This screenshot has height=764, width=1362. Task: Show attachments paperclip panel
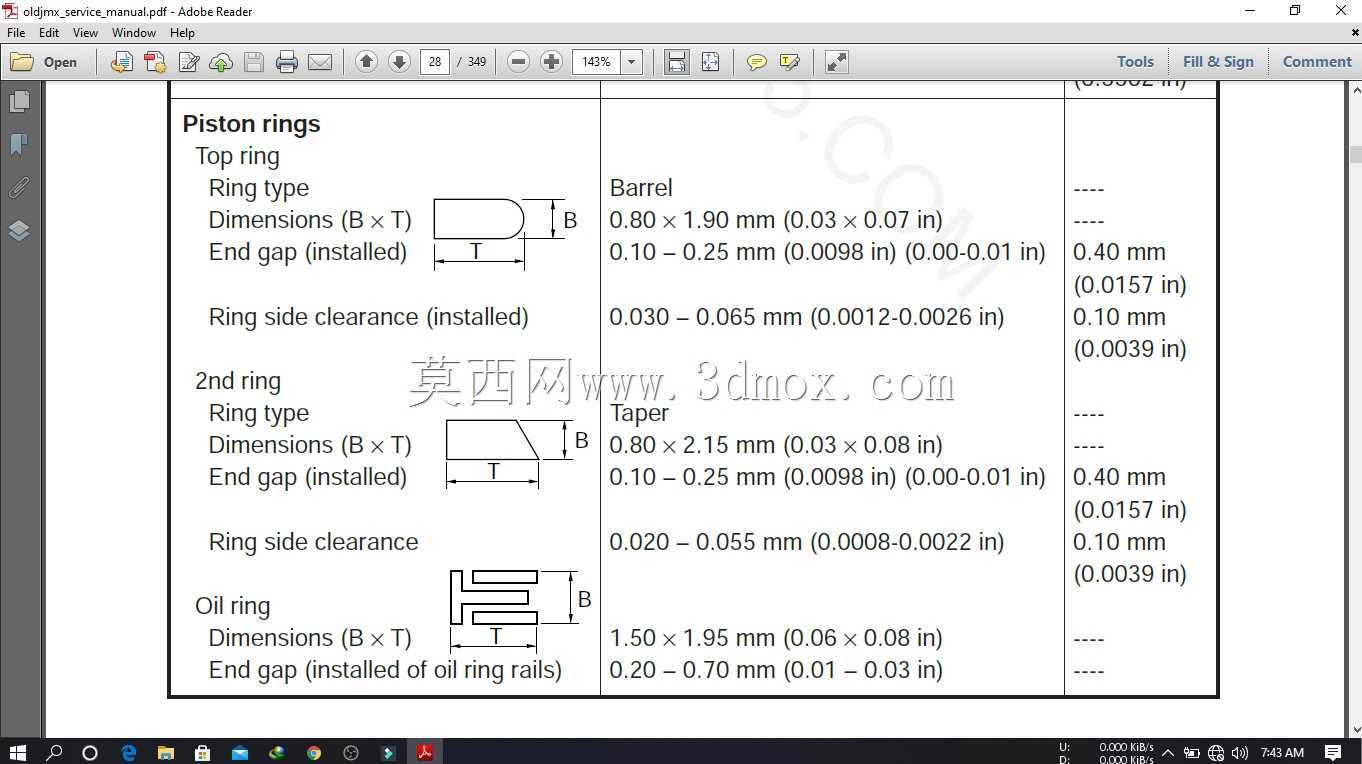click(x=19, y=188)
